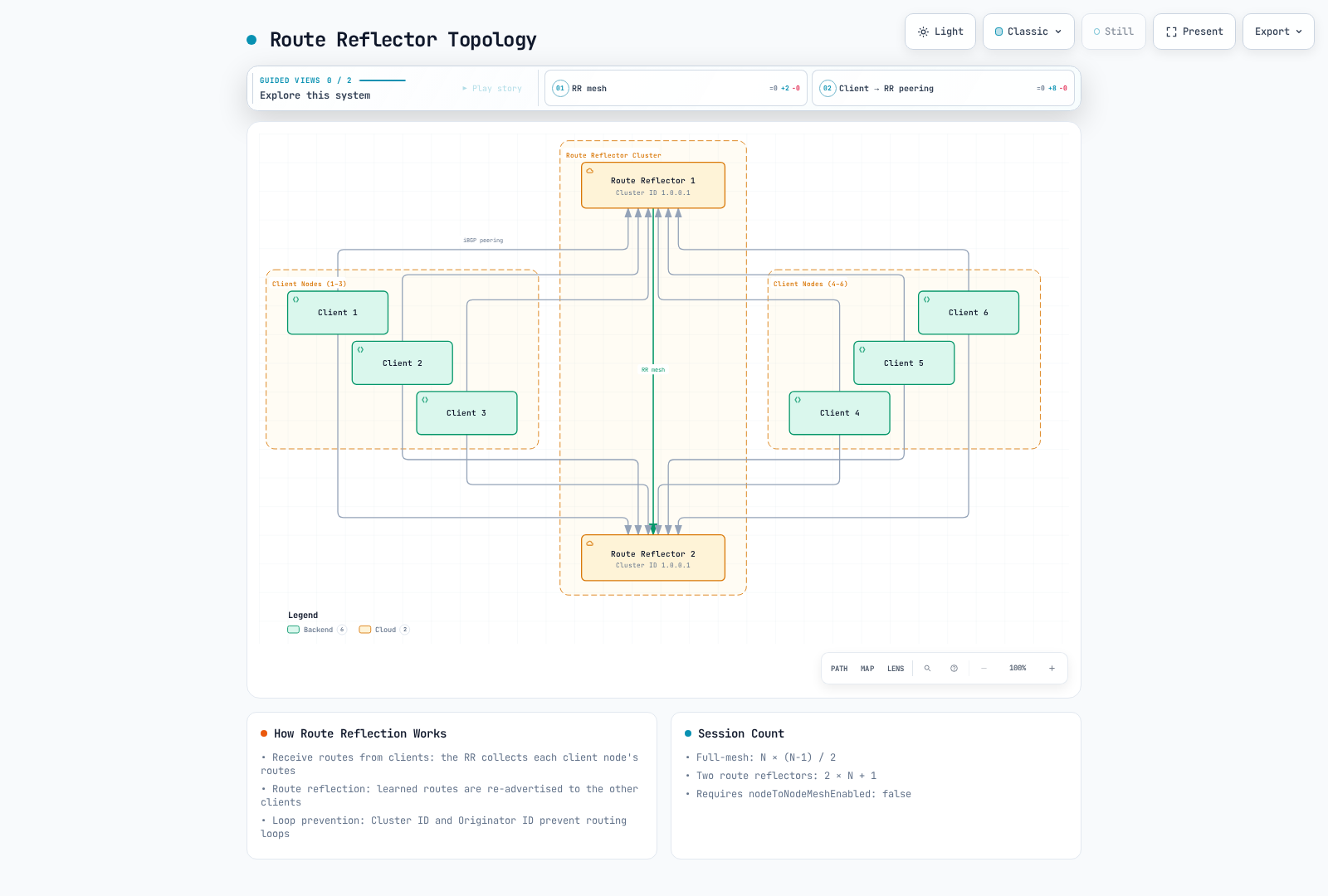Click the Present button

pos(1194,32)
